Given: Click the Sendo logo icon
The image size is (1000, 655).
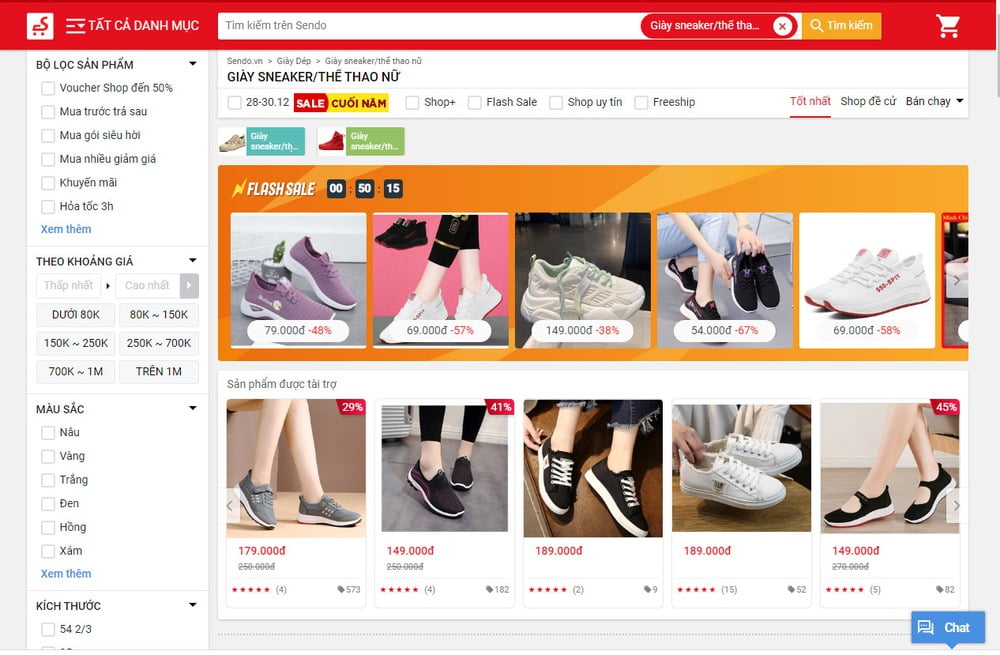Looking at the screenshot, I should pos(40,24).
